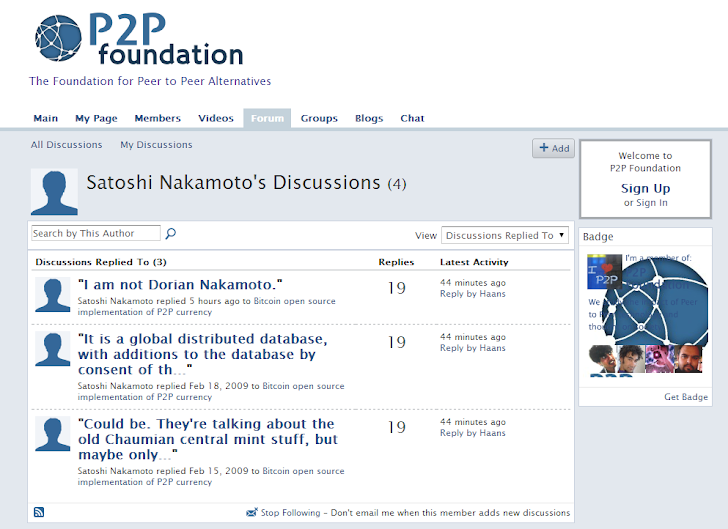
Task: Switch to the Members tab
Action: coord(157,118)
